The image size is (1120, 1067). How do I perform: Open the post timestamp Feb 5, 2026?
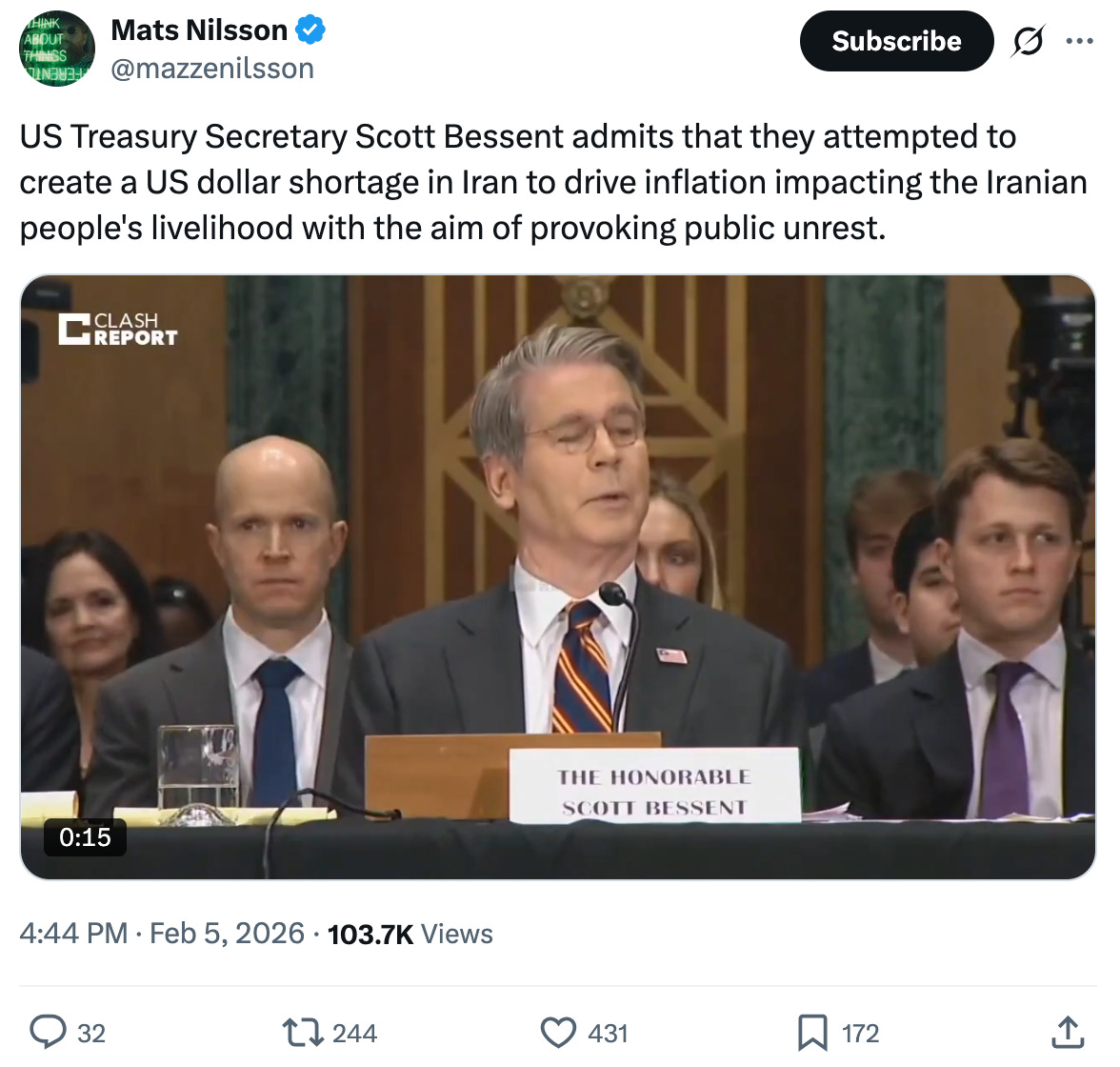[x=162, y=934]
